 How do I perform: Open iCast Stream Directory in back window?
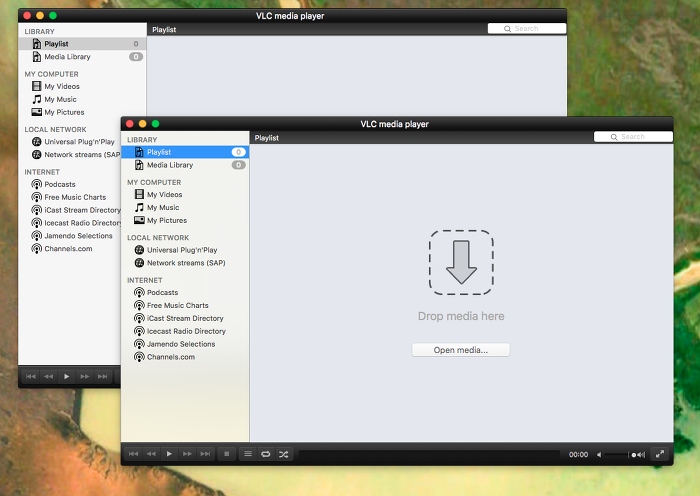coord(70,210)
